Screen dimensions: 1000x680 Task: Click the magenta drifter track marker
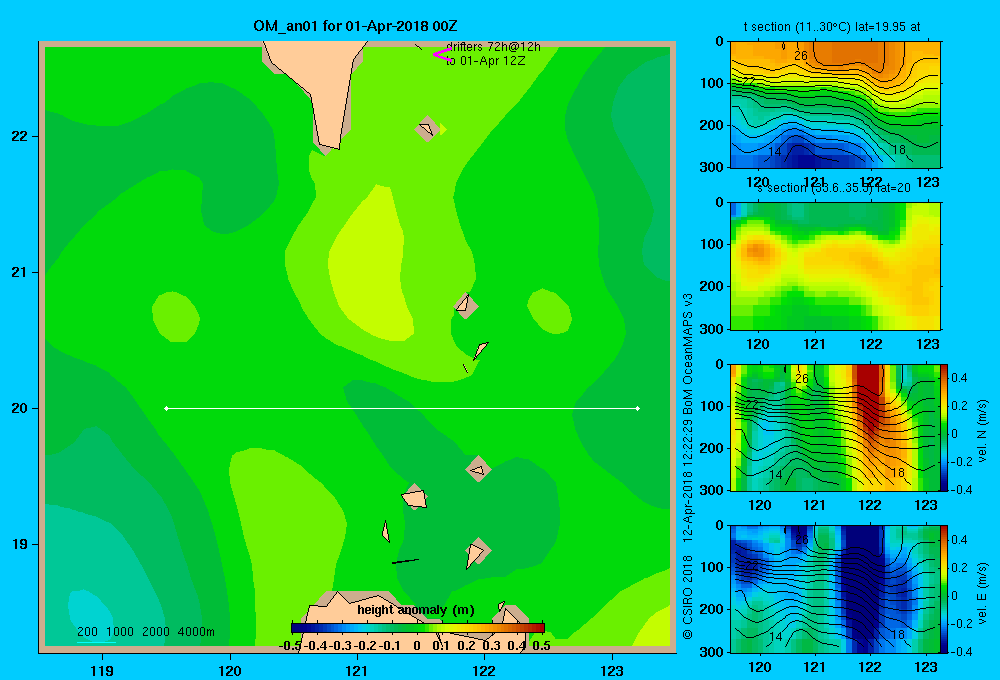click(442, 54)
